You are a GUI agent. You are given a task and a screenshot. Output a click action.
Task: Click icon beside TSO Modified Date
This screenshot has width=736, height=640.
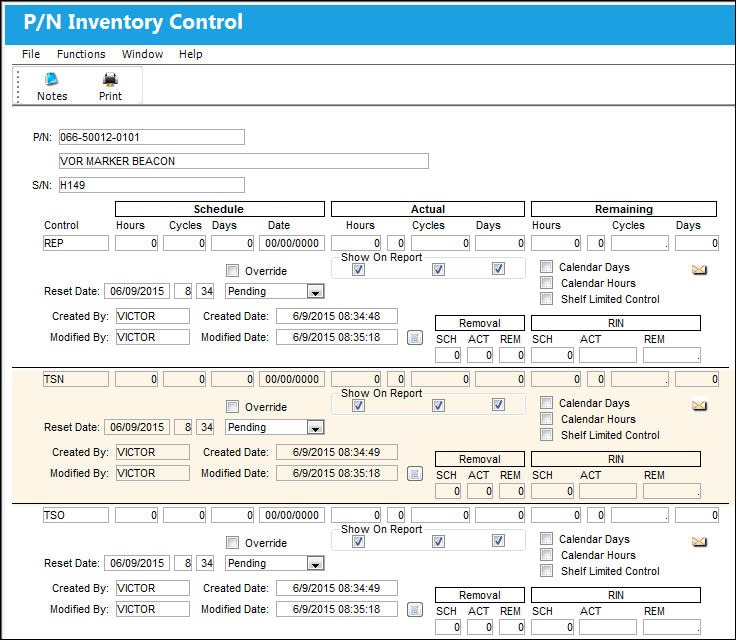pos(414,610)
